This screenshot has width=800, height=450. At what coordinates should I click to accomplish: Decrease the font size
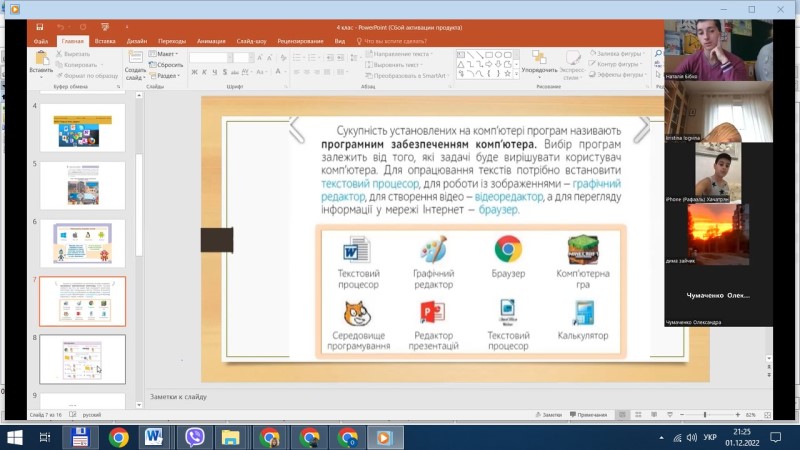pos(269,58)
